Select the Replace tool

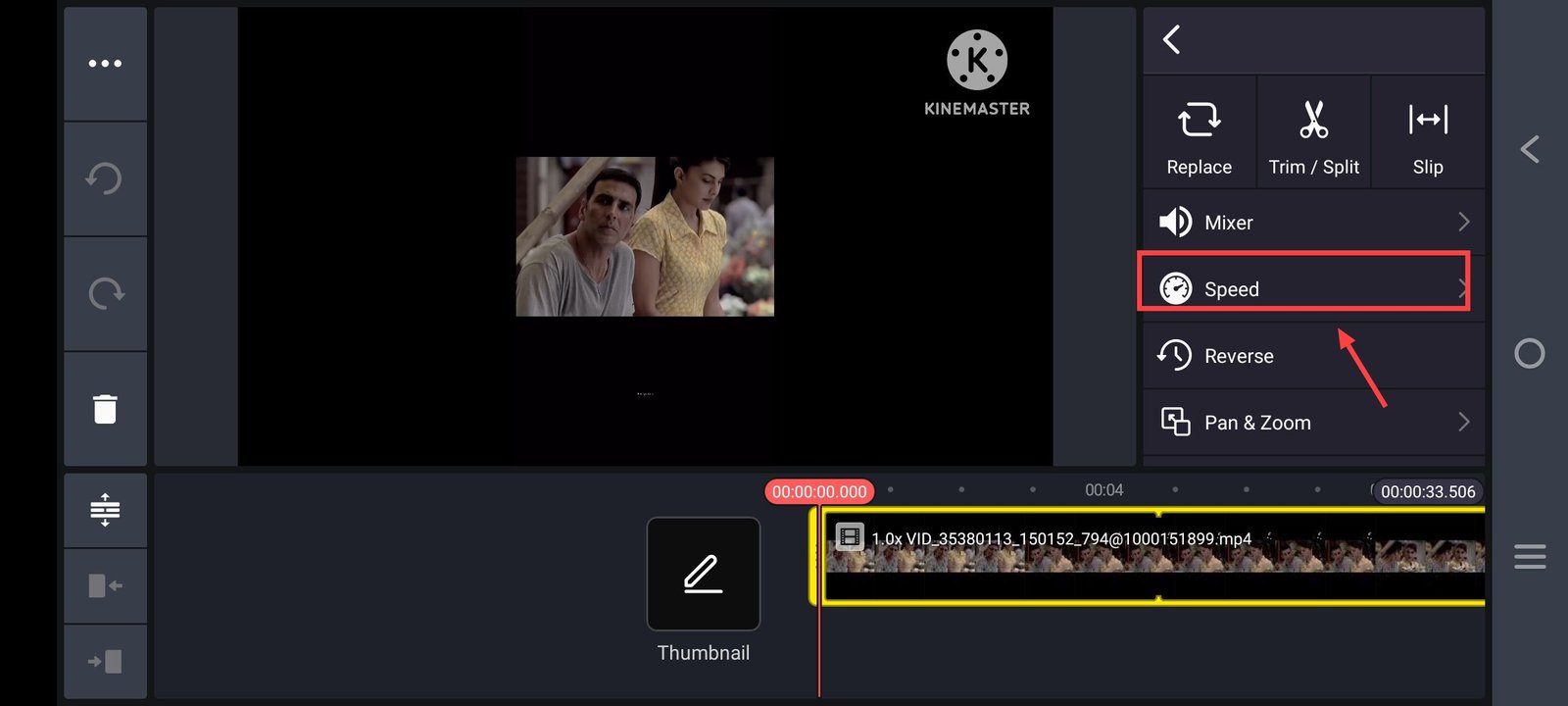pos(1199,134)
